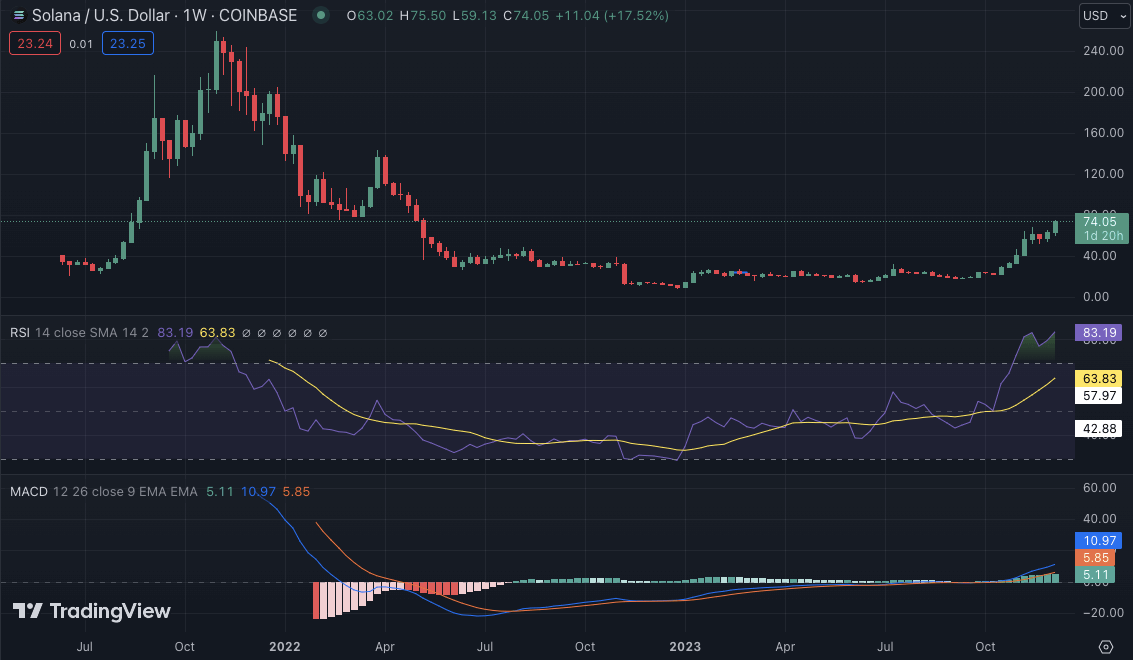The height and width of the screenshot is (660, 1133).
Task: Click the yellow 63.83 RSI SMA axis label
Action: (x=1099, y=378)
